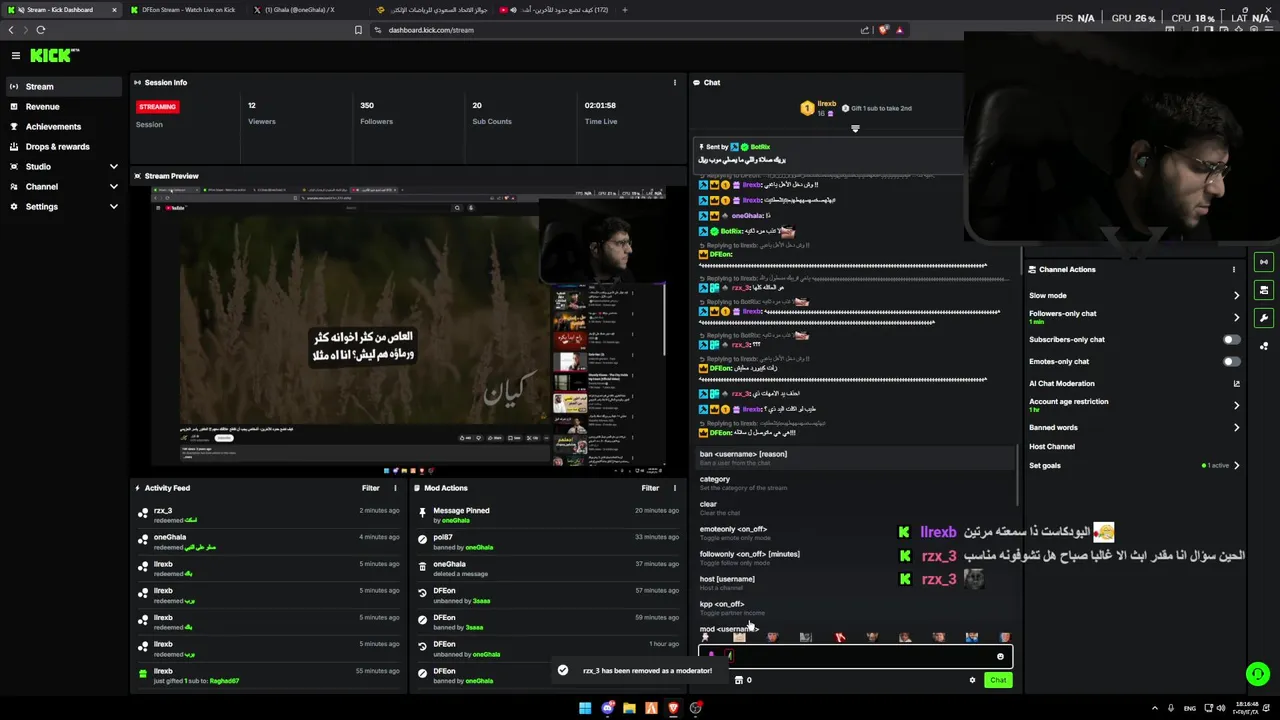
Task: Open AI Chat Moderation external link icon
Action: tap(1236, 384)
